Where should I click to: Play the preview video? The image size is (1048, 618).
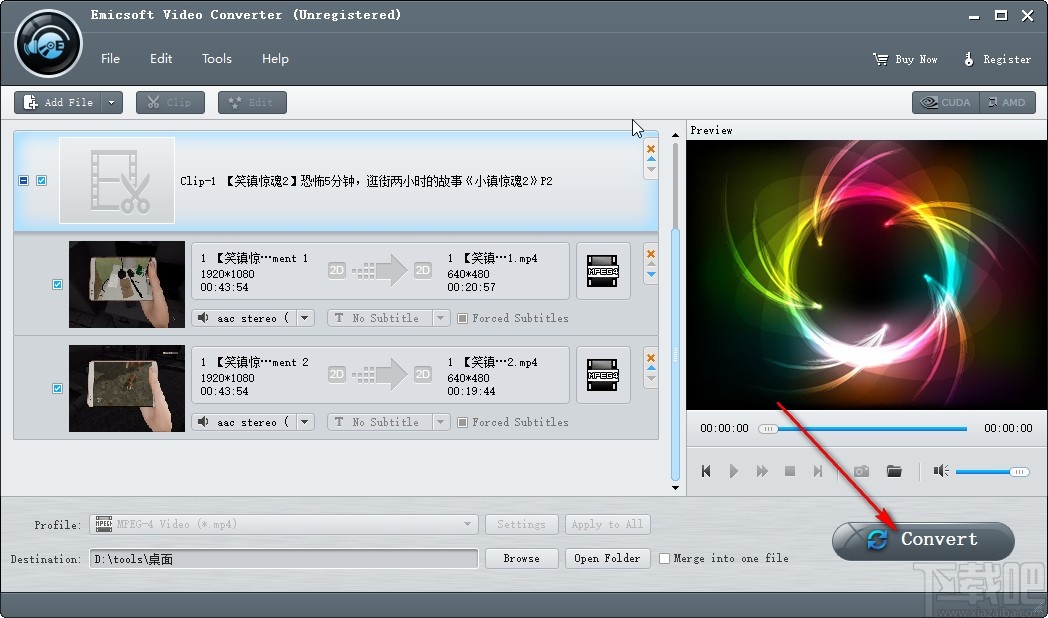coord(734,471)
